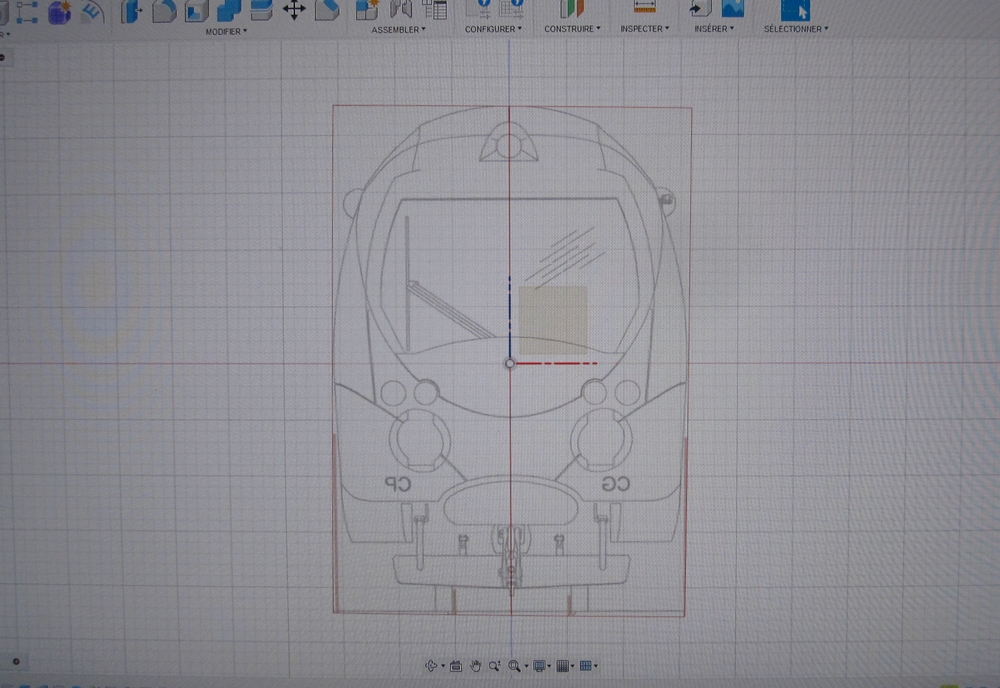Click the Zoom Window fit icon

pyautogui.click(x=514, y=666)
